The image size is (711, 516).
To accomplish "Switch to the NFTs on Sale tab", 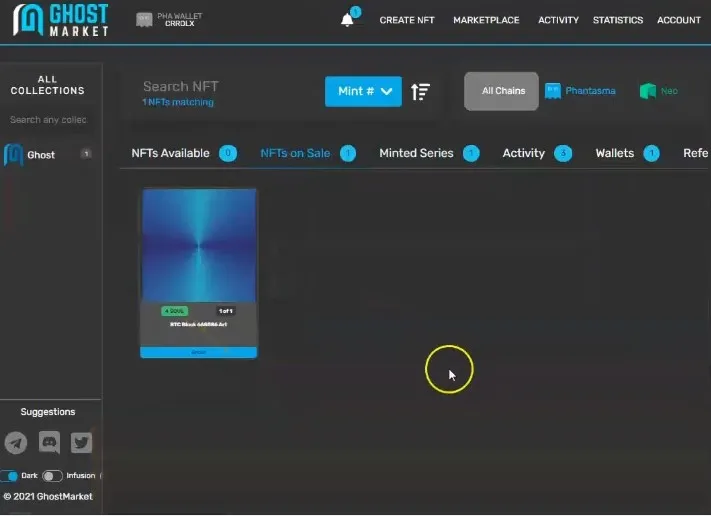I will [x=295, y=153].
